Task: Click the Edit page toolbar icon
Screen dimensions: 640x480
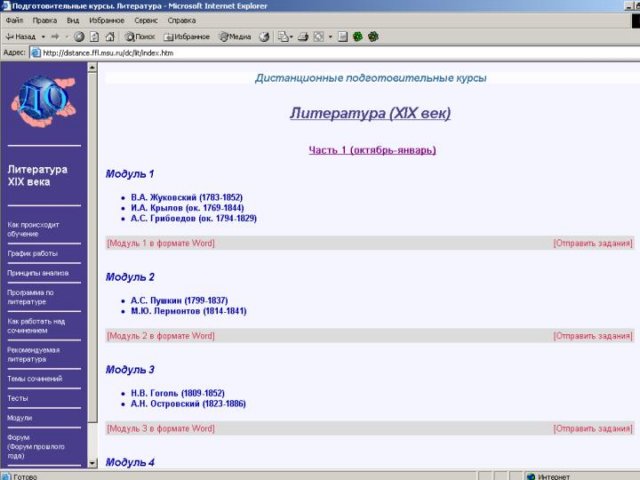Action: (x=319, y=37)
